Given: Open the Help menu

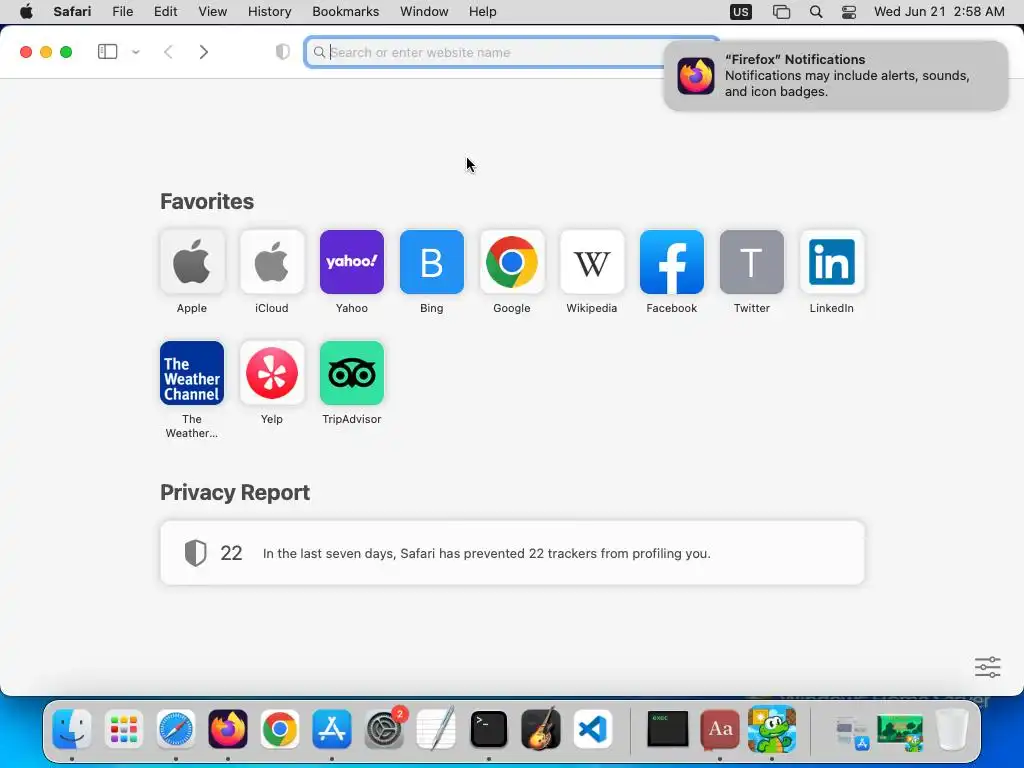Looking at the screenshot, I should (483, 12).
